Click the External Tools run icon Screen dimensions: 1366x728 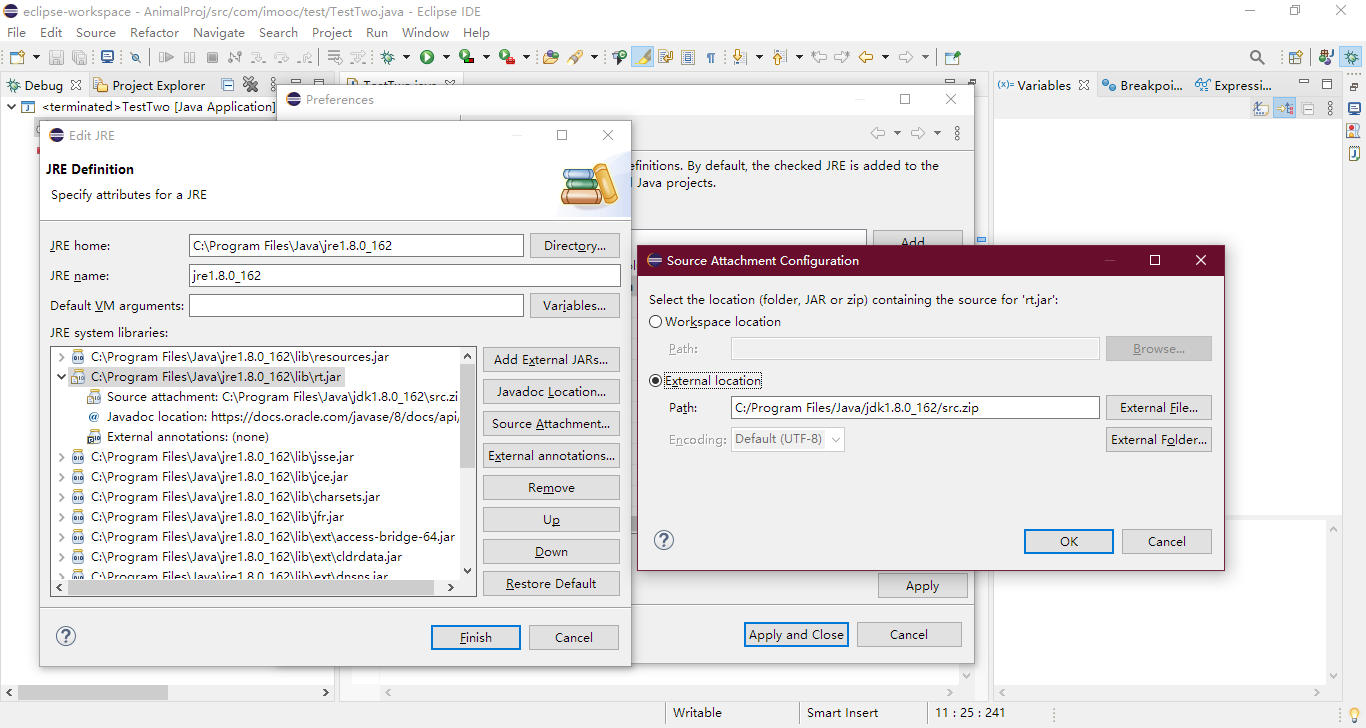click(506, 57)
